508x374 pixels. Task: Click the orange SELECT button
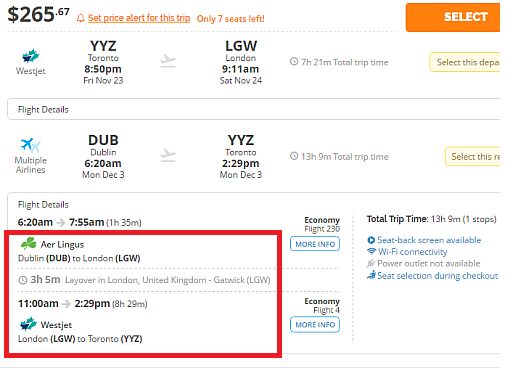(x=453, y=17)
